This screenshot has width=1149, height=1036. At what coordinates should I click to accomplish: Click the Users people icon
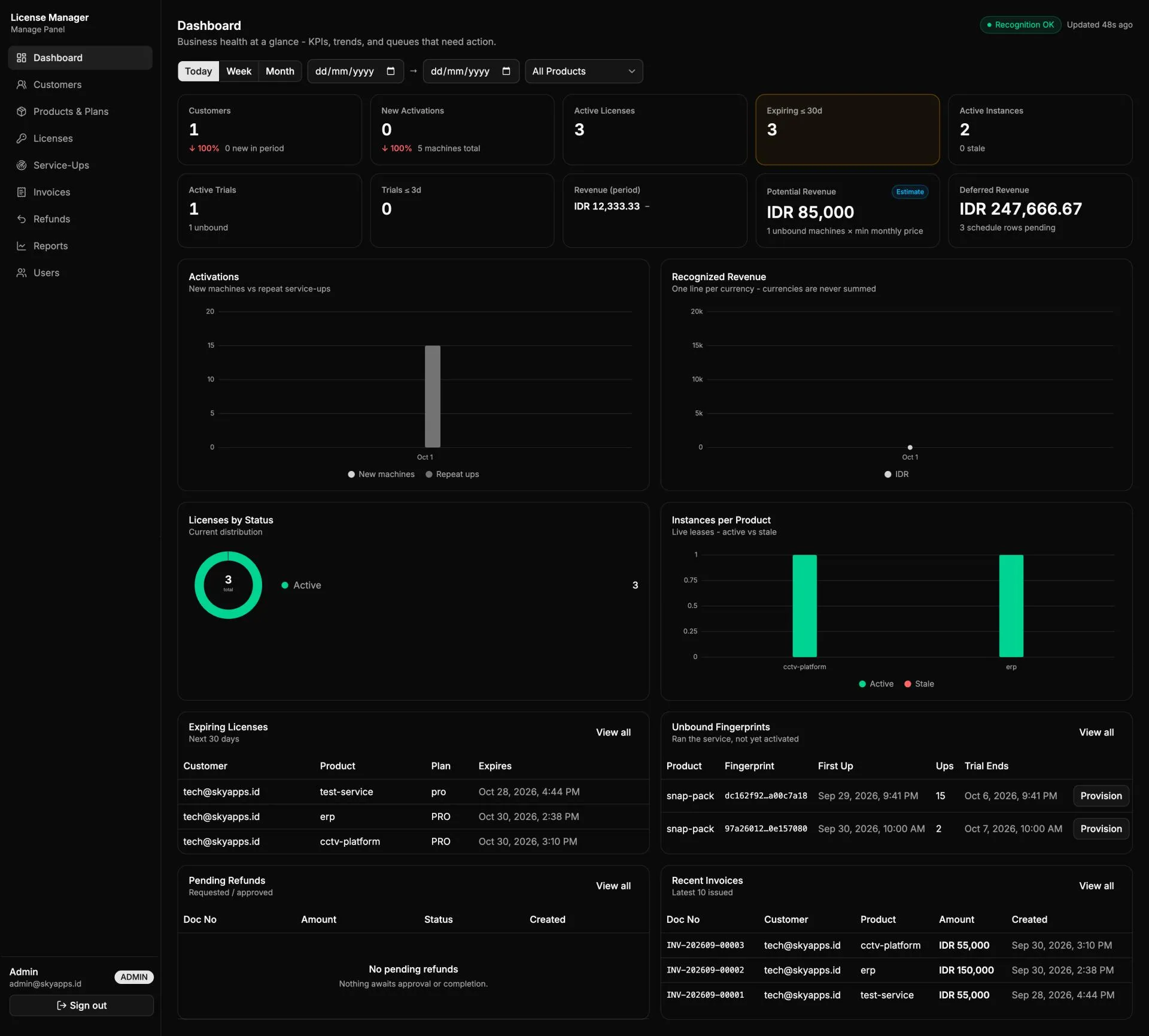pyautogui.click(x=22, y=273)
